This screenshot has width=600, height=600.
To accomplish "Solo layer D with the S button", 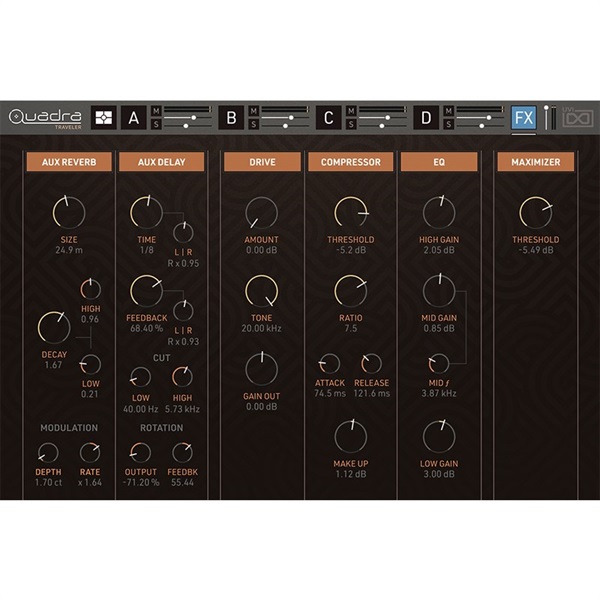I will click(x=449, y=125).
